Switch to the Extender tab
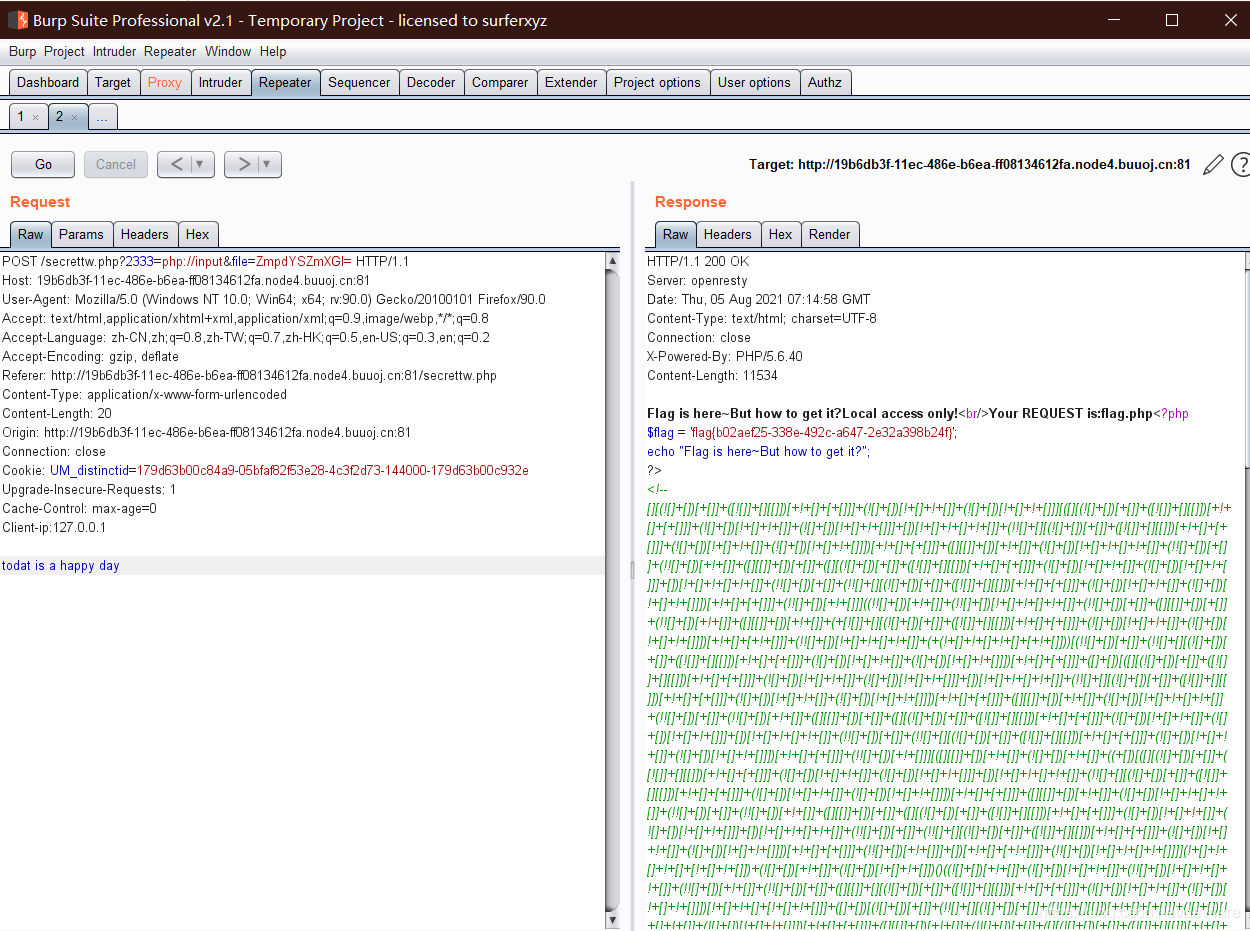This screenshot has width=1250, height=931. pos(571,83)
